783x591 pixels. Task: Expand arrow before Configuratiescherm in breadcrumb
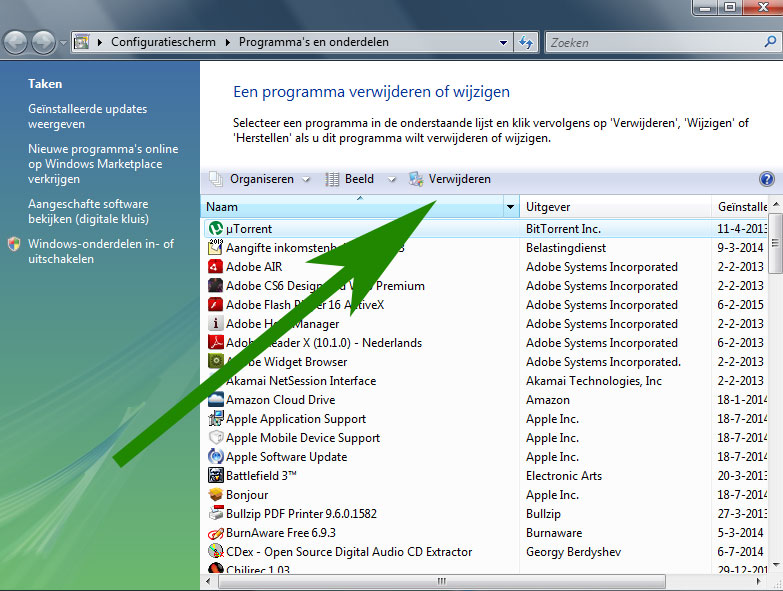click(x=100, y=42)
